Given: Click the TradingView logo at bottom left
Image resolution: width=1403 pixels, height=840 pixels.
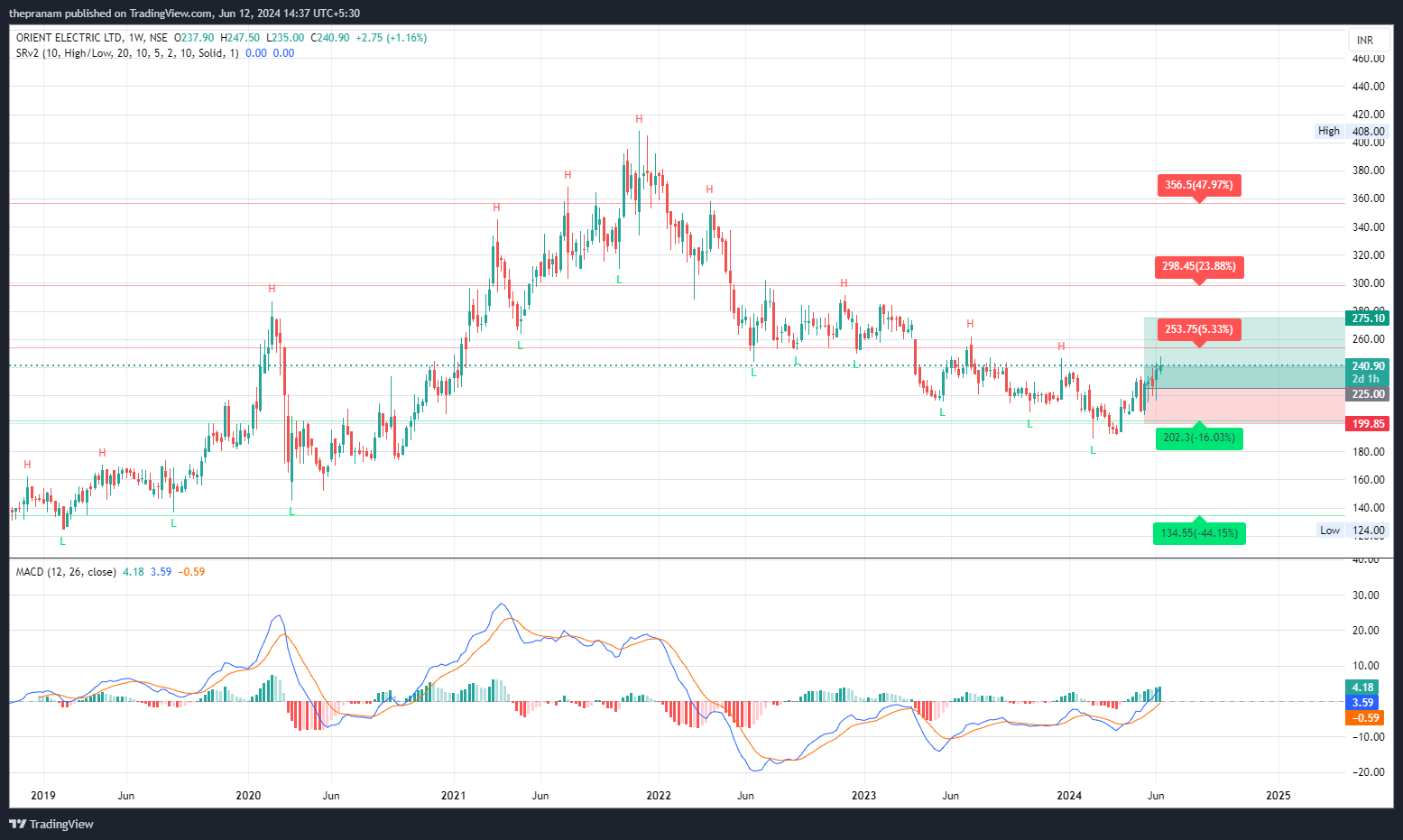Looking at the screenshot, I should click(51, 824).
